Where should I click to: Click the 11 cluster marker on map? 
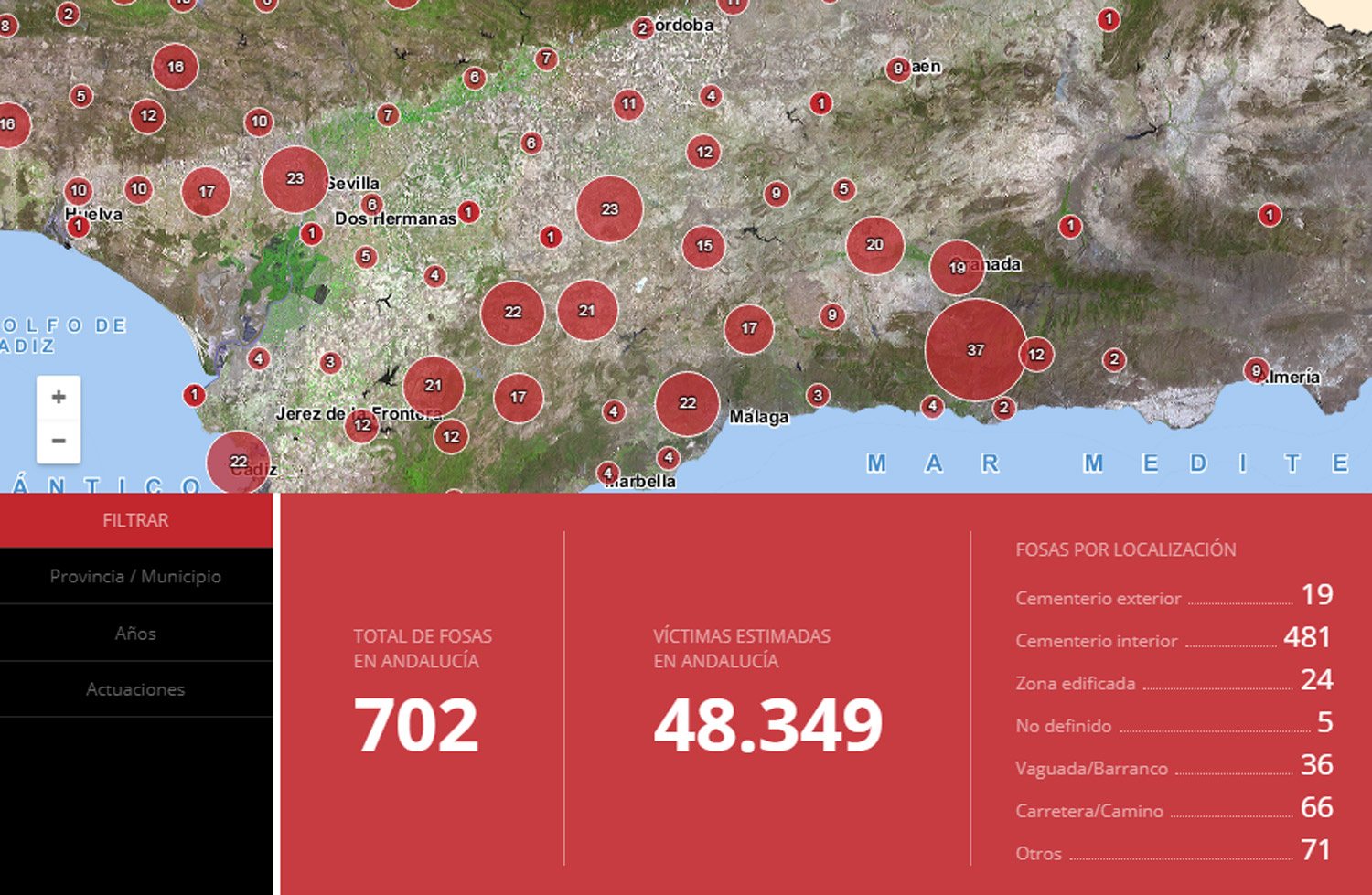(628, 104)
